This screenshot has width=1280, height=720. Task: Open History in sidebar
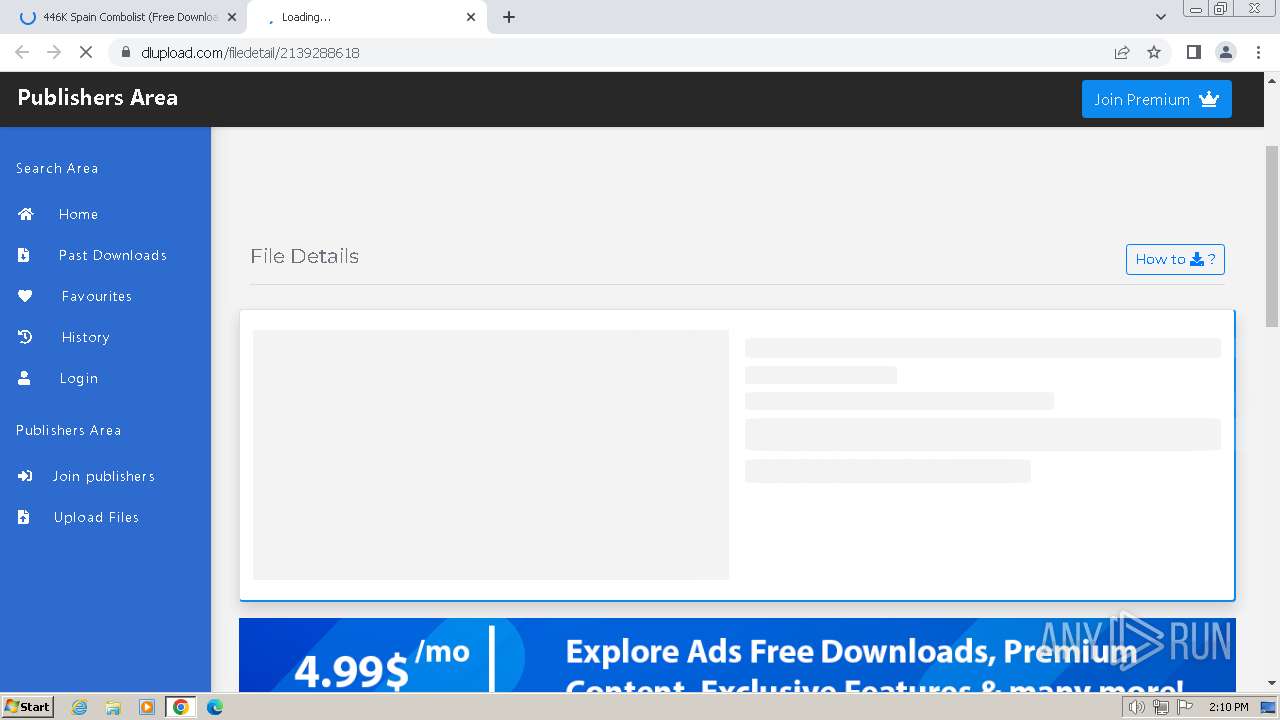pos(85,337)
